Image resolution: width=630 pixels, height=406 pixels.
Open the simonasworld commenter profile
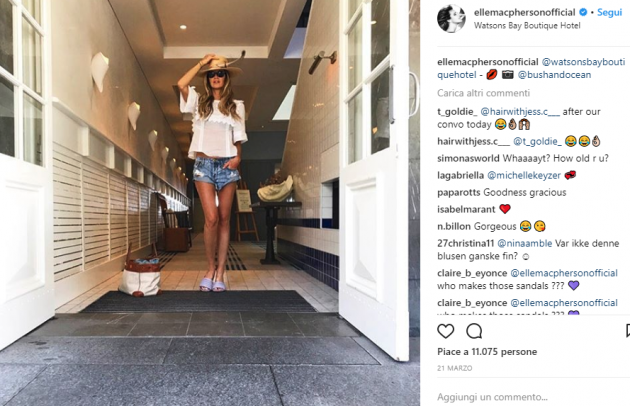[x=468, y=158]
